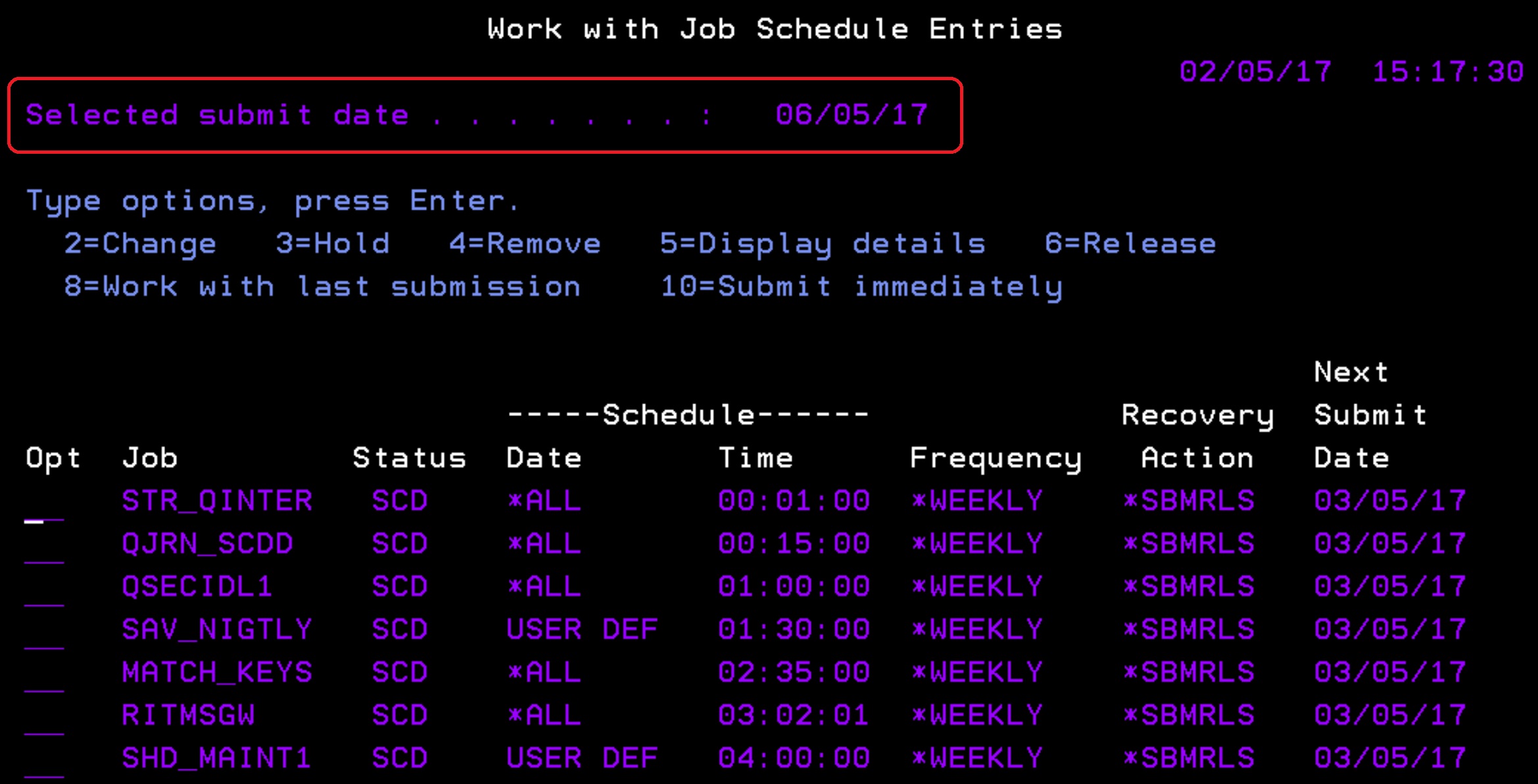Click the 5=Display details option text
This screenshot has width=1538, height=784.
coord(823,244)
